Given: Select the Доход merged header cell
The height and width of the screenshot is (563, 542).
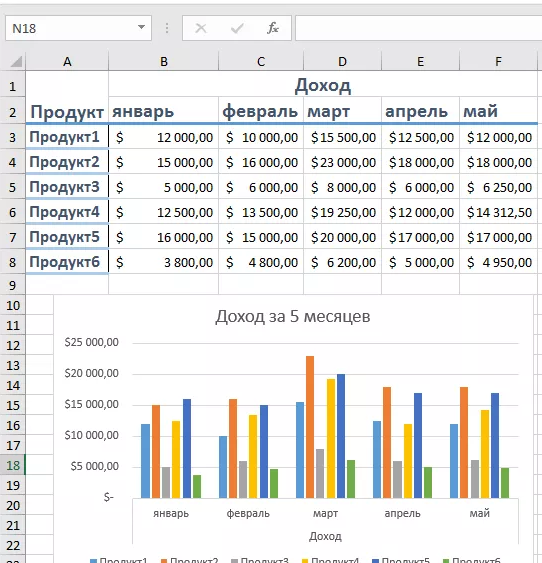Looking at the screenshot, I should [x=323, y=85].
